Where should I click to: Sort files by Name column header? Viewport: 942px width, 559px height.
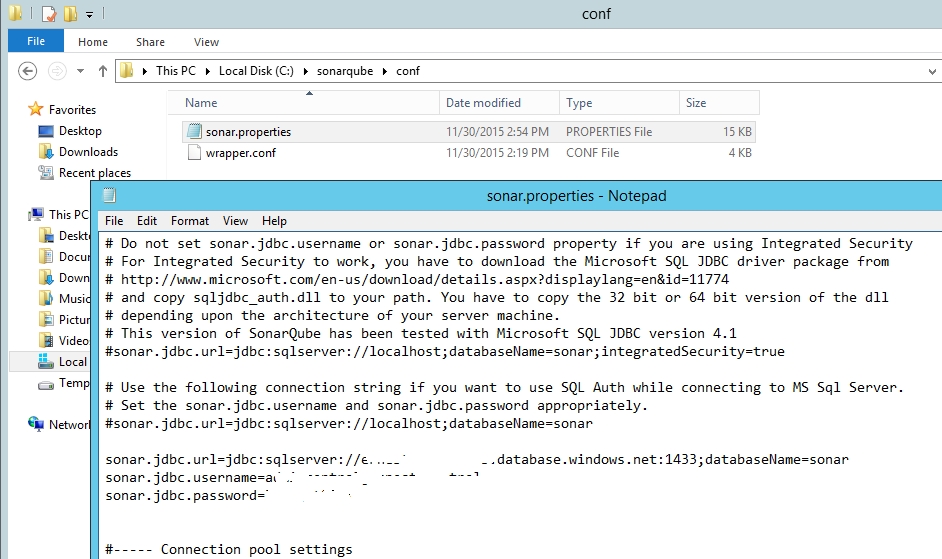pos(303,103)
